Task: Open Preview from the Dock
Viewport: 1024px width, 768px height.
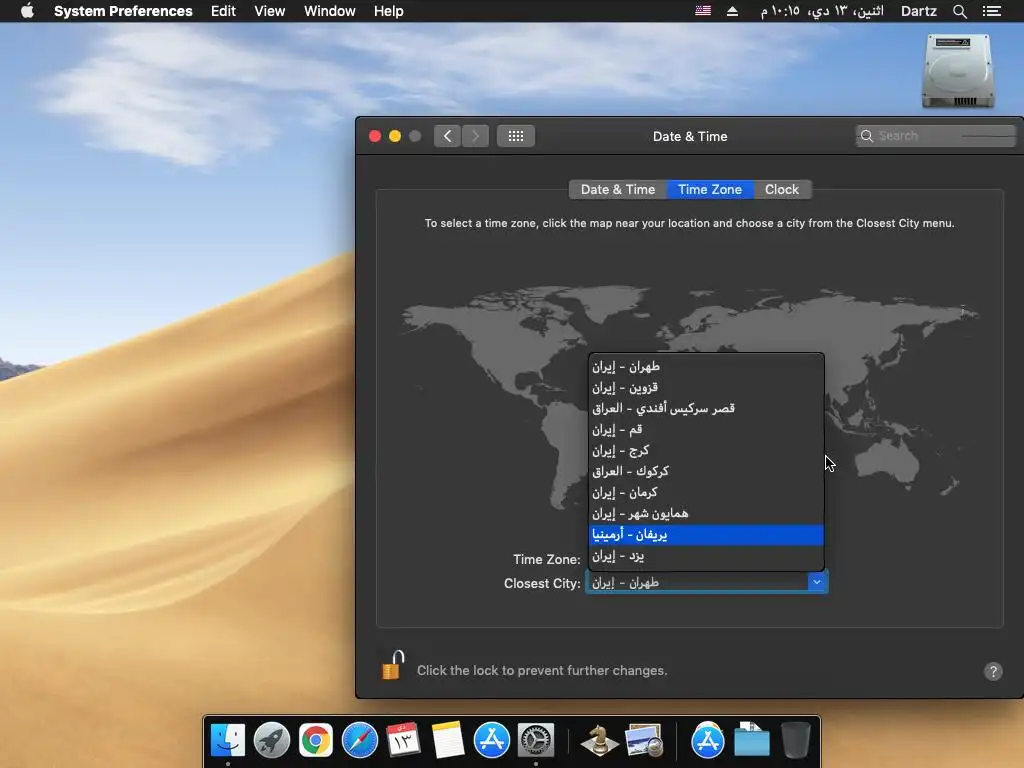Action: [x=644, y=741]
